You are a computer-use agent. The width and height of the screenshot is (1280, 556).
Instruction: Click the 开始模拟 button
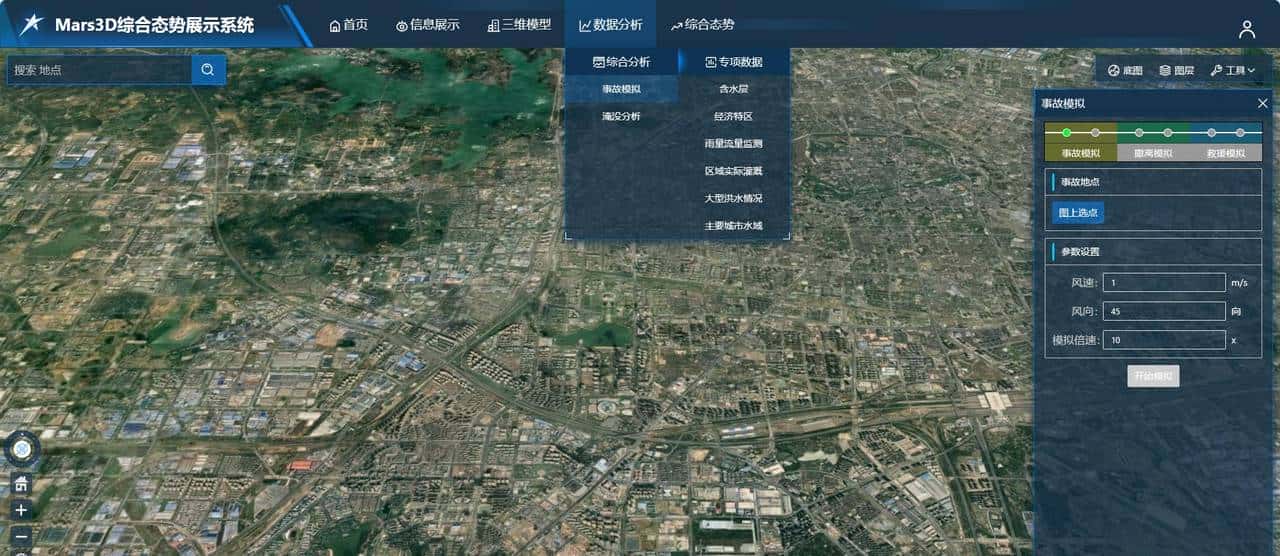[1153, 376]
